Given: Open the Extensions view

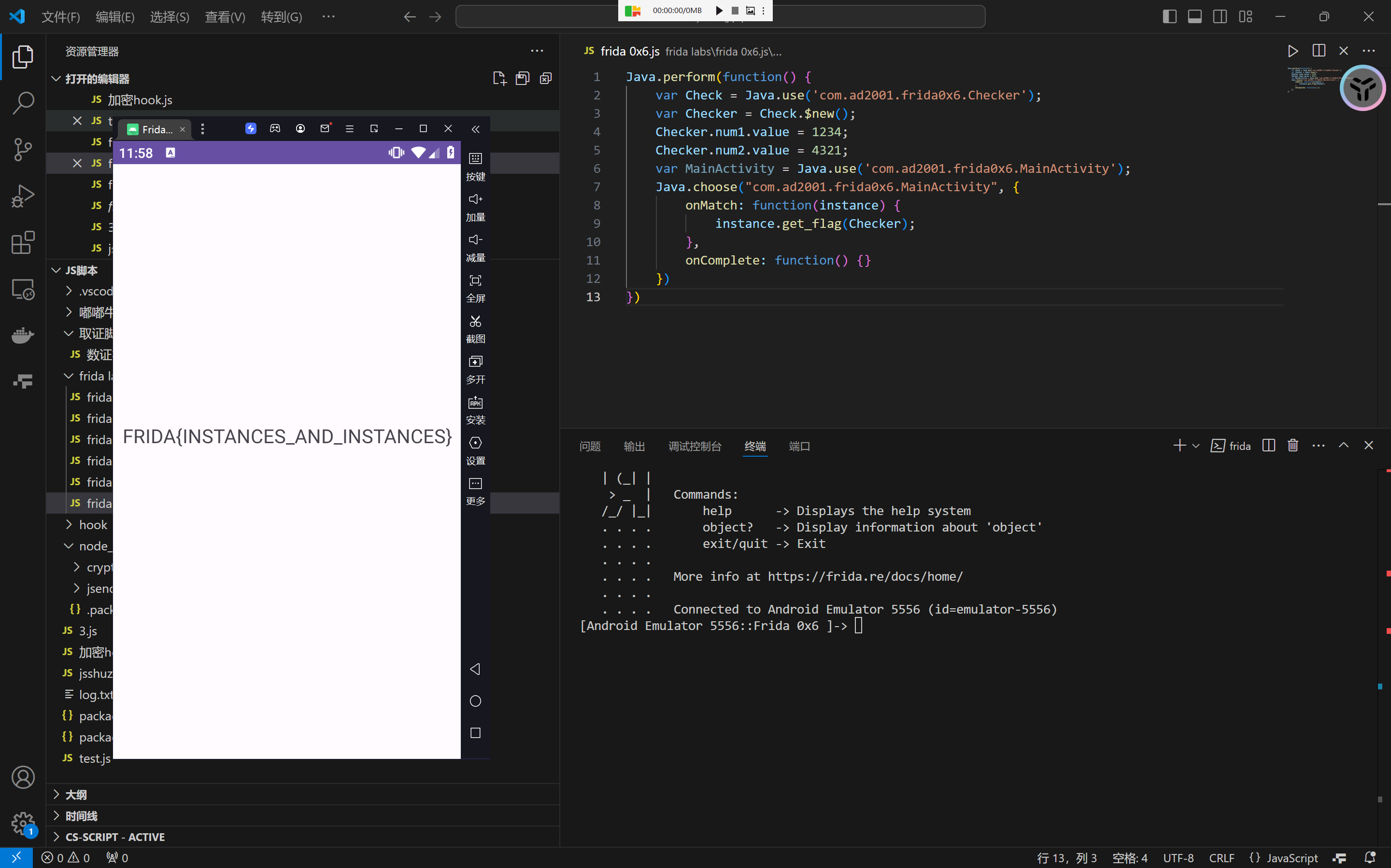Looking at the screenshot, I should point(23,243).
